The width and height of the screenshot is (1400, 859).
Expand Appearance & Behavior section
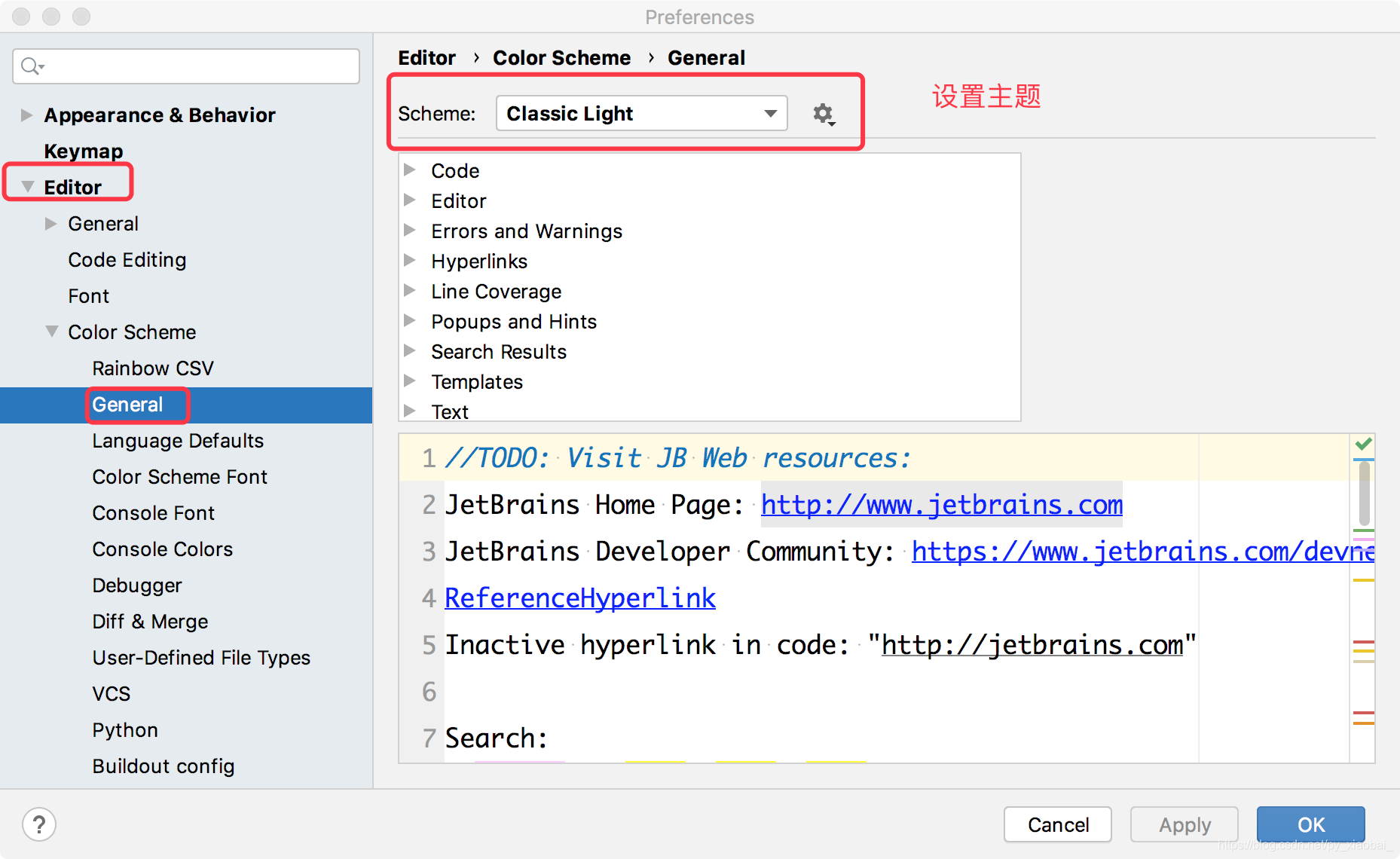click(x=26, y=115)
